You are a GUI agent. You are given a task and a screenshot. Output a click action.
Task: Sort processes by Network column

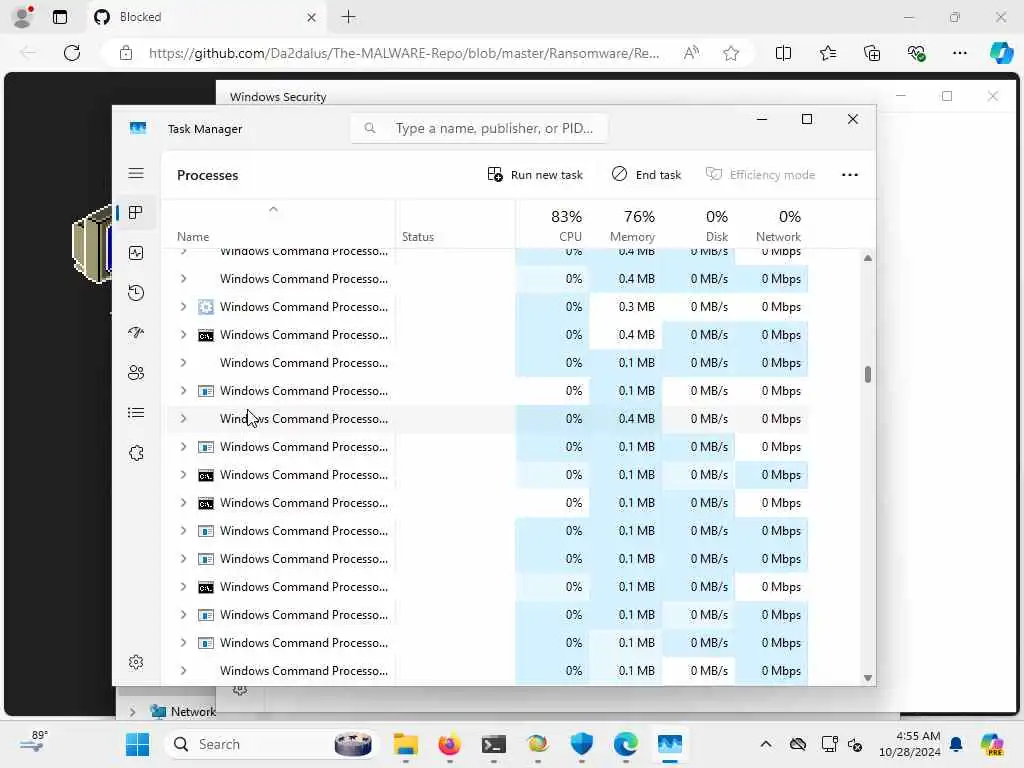tap(772, 225)
